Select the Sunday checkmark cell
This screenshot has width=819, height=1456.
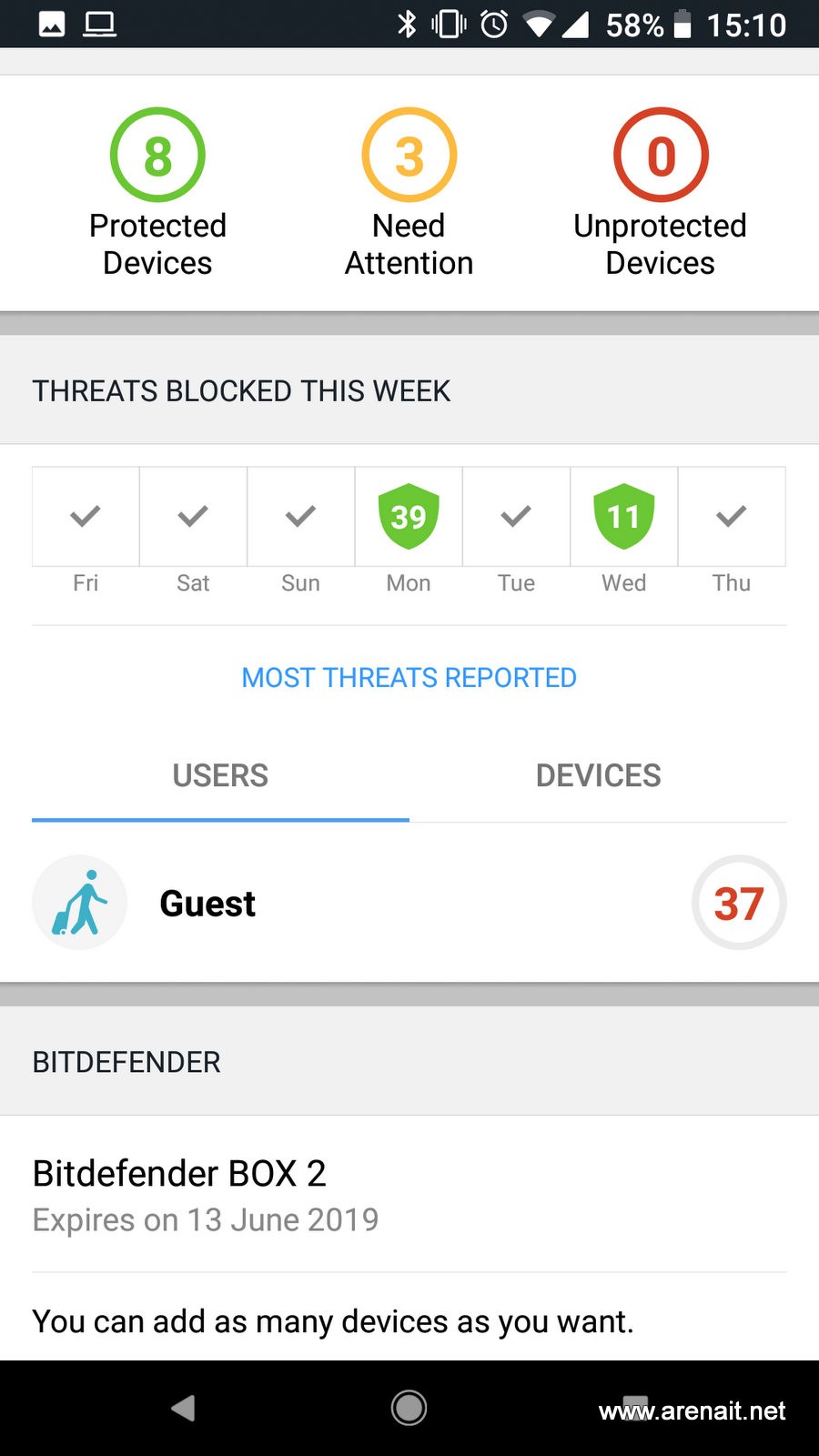pyautogui.click(x=300, y=517)
